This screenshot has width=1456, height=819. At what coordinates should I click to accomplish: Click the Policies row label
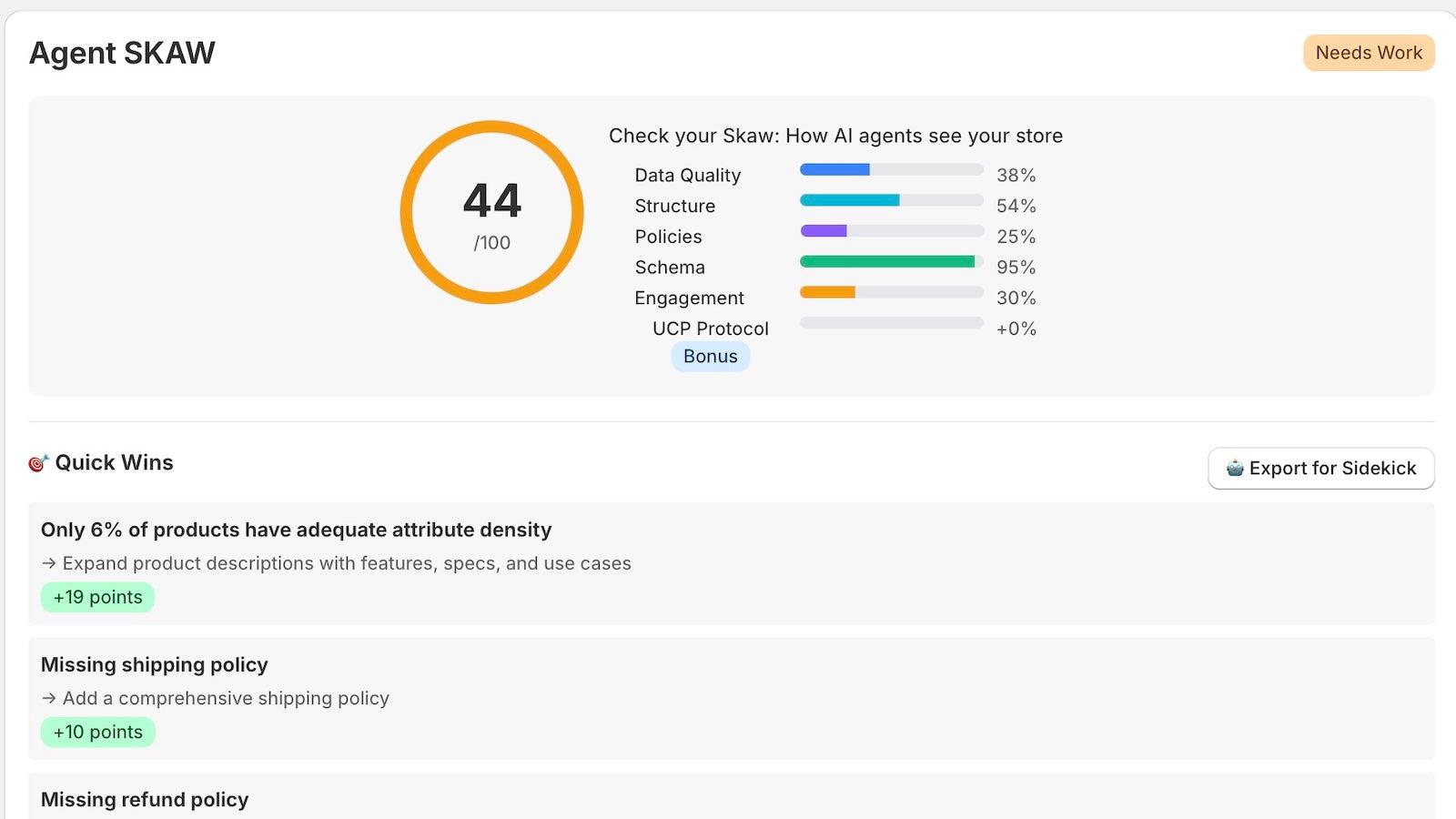(667, 237)
